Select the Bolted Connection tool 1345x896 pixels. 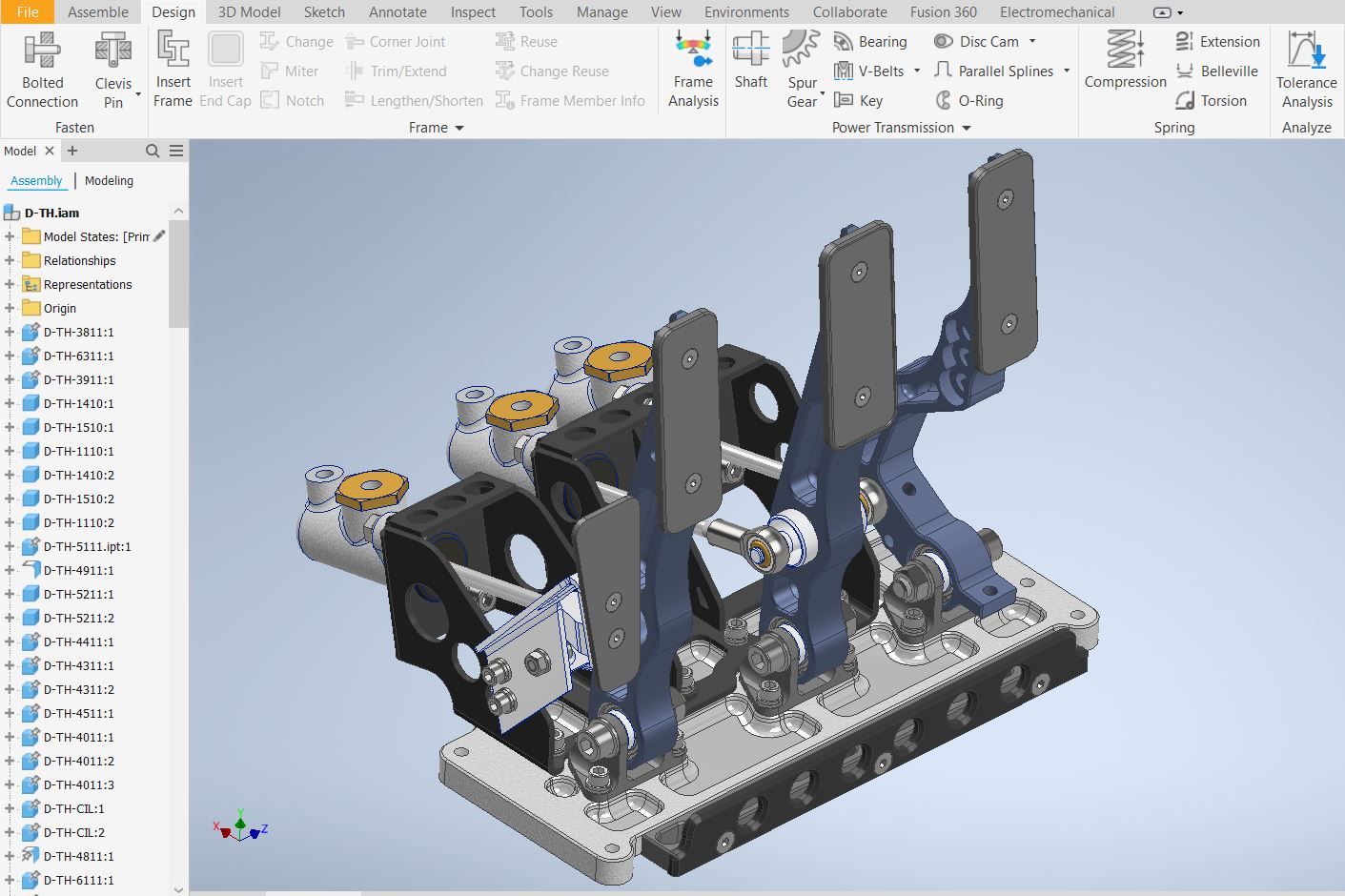pyautogui.click(x=42, y=71)
